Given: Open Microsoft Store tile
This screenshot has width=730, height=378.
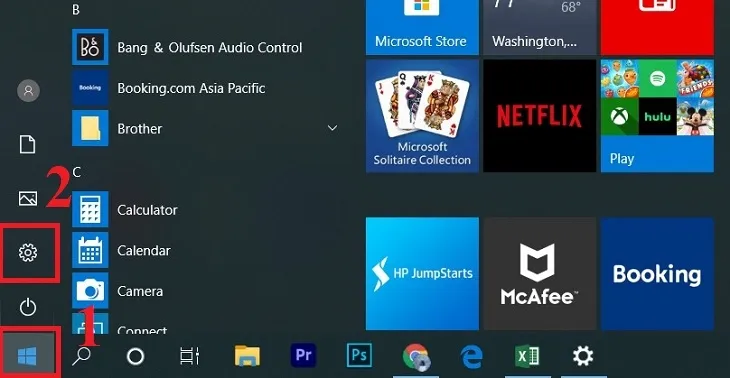Looking at the screenshot, I should pos(422,27).
